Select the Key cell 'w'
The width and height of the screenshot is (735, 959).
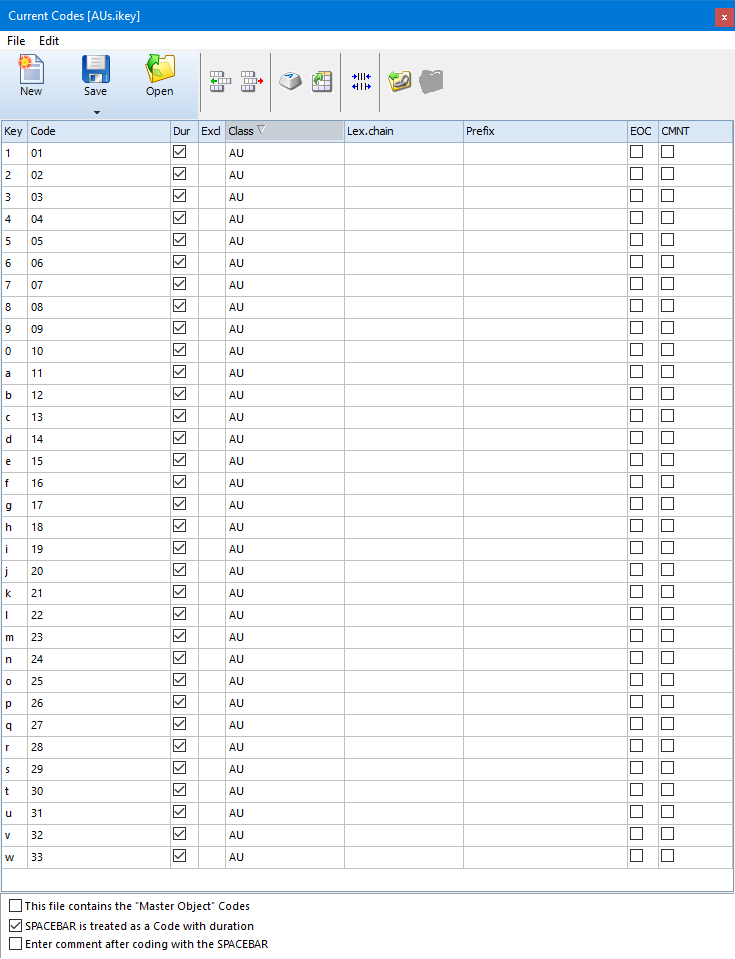(x=14, y=857)
